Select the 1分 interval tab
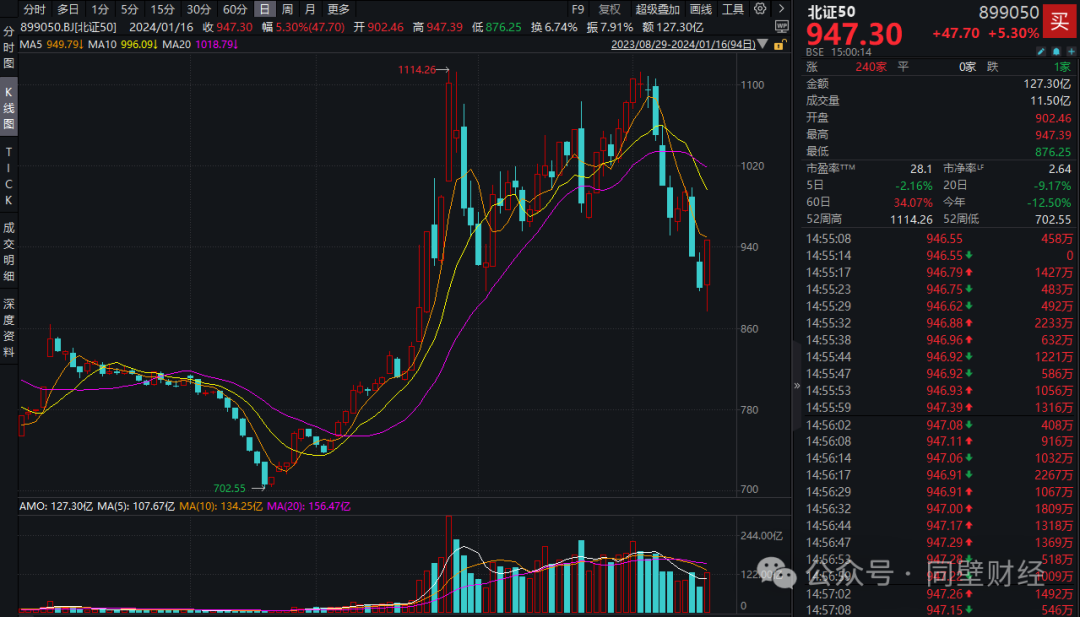1080x617 pixels. (x=100, y=9)
